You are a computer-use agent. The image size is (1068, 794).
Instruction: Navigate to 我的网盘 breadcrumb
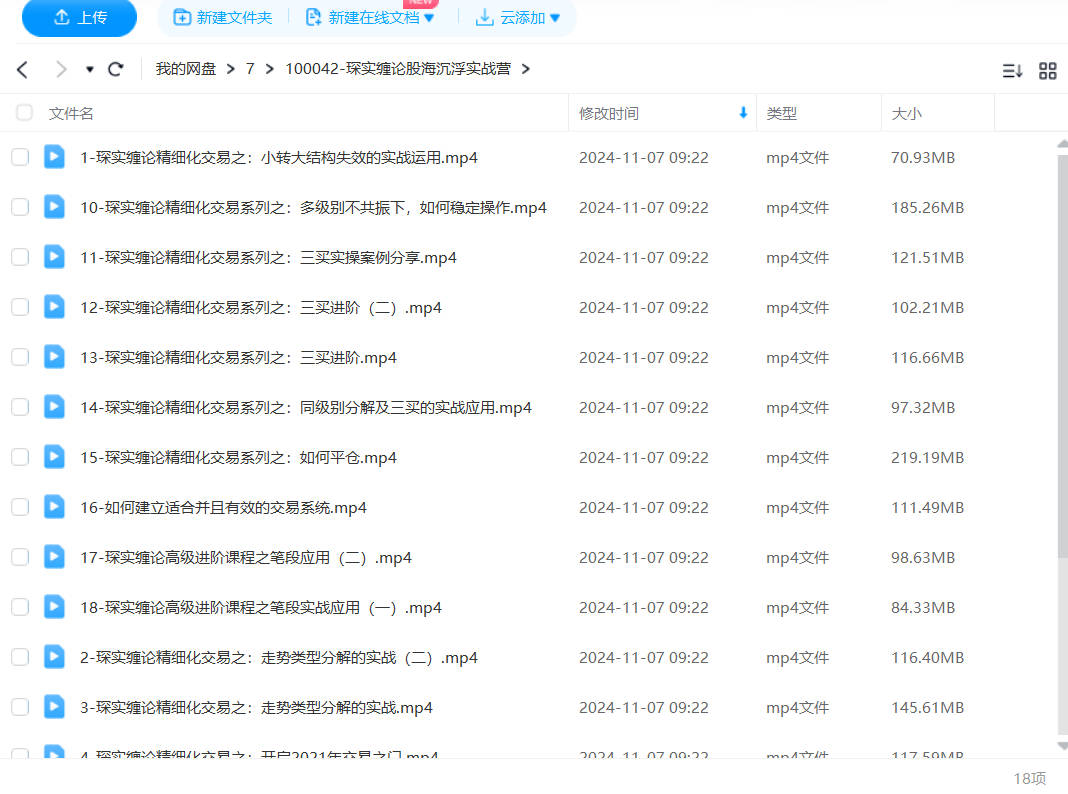185,69
